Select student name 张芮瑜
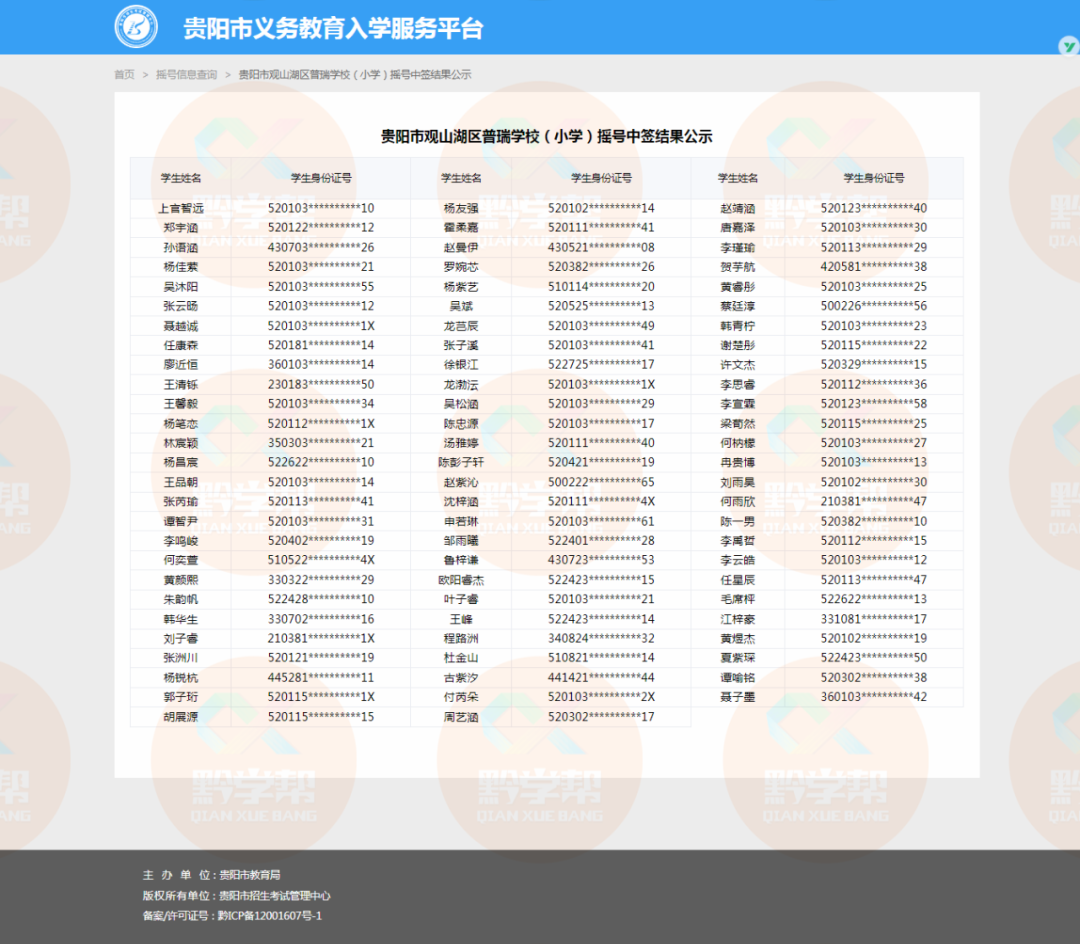This screenshot has width=1080, height=944. [x=181, y=501]
